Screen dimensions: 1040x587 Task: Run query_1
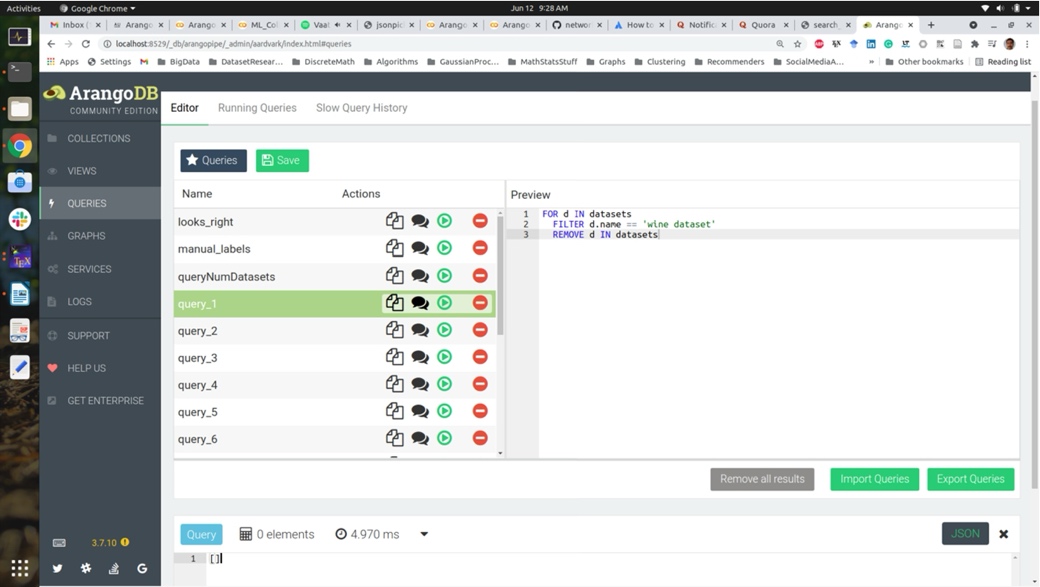coord(444,303)
